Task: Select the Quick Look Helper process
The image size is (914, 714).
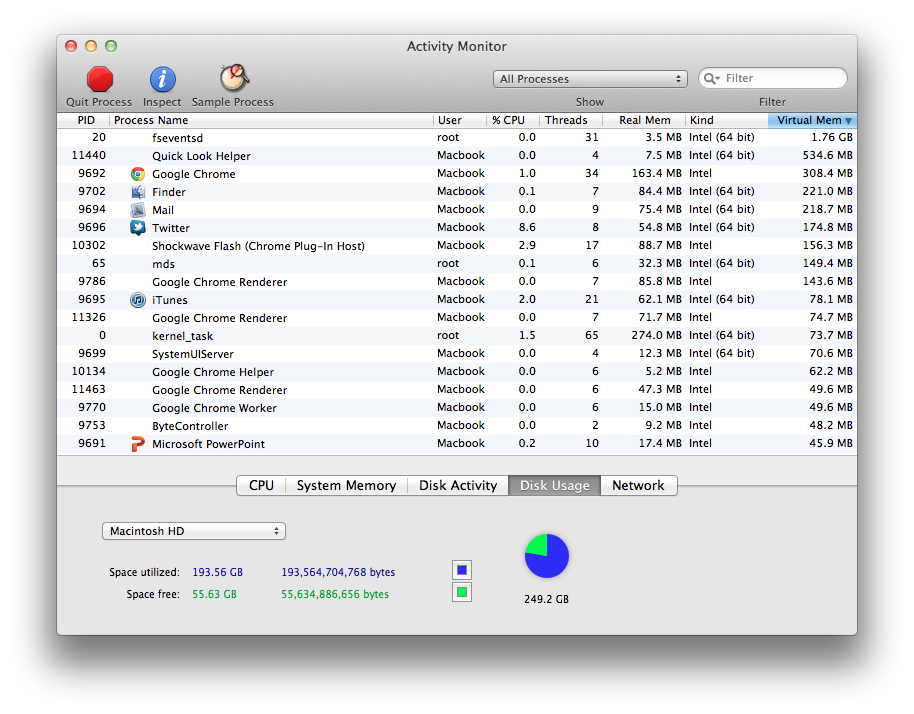Action: (457, 156)
